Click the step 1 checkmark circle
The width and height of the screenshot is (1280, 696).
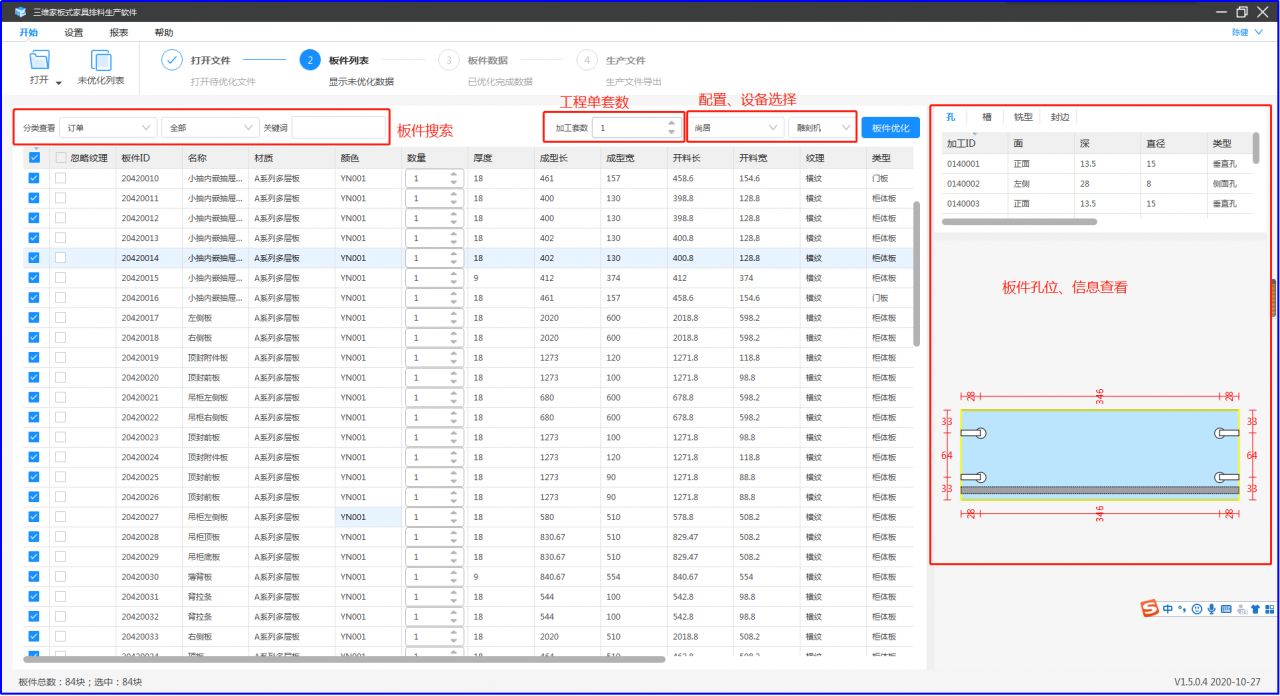(172, 60)
